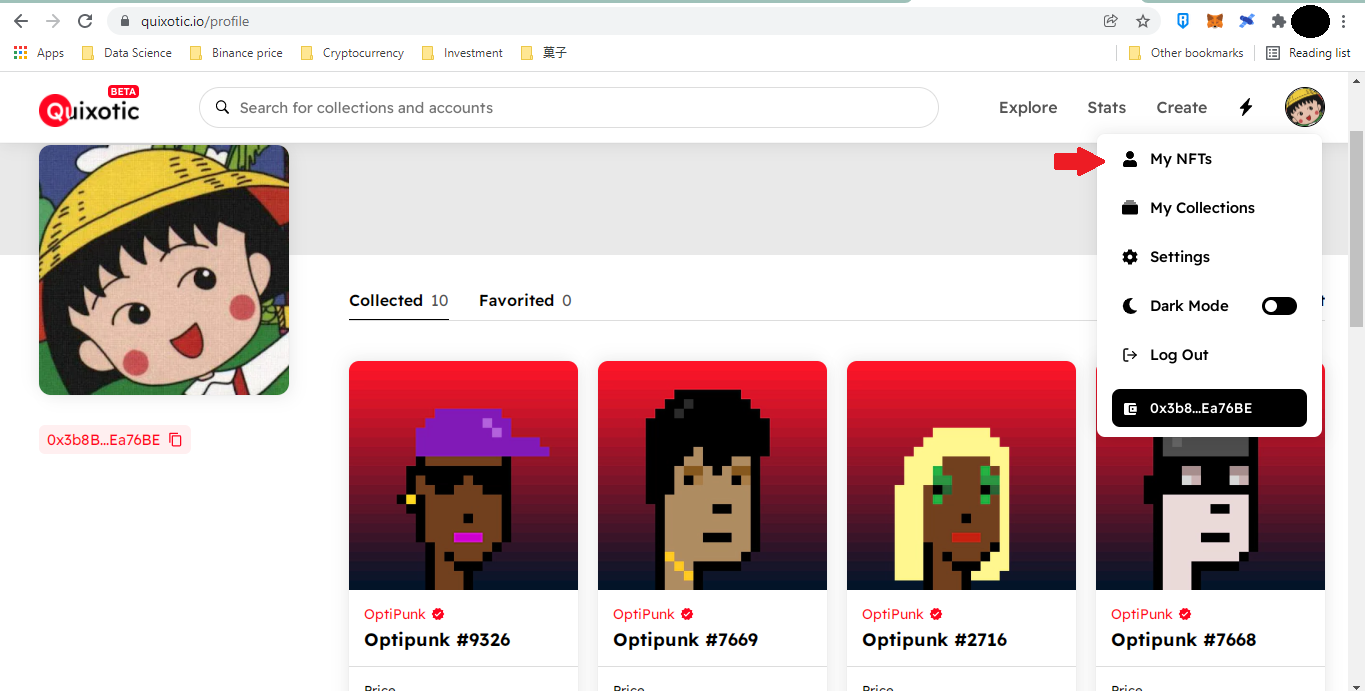Open the Cryptocurrency bookmarks folder
Screen dimensions: 1365x691
tap(352, 53)
